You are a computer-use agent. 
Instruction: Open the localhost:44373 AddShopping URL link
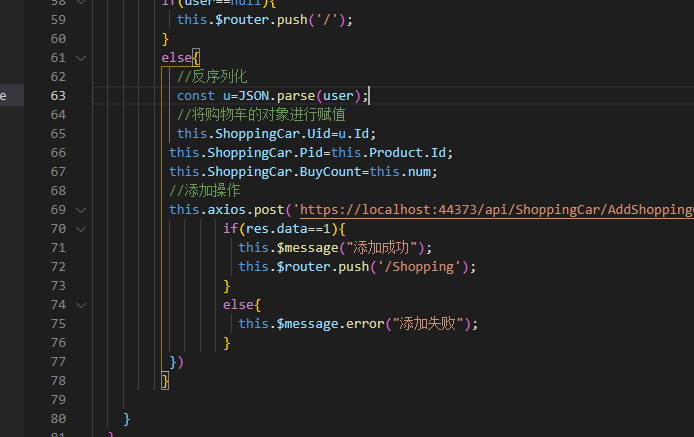tap(497, 209)
